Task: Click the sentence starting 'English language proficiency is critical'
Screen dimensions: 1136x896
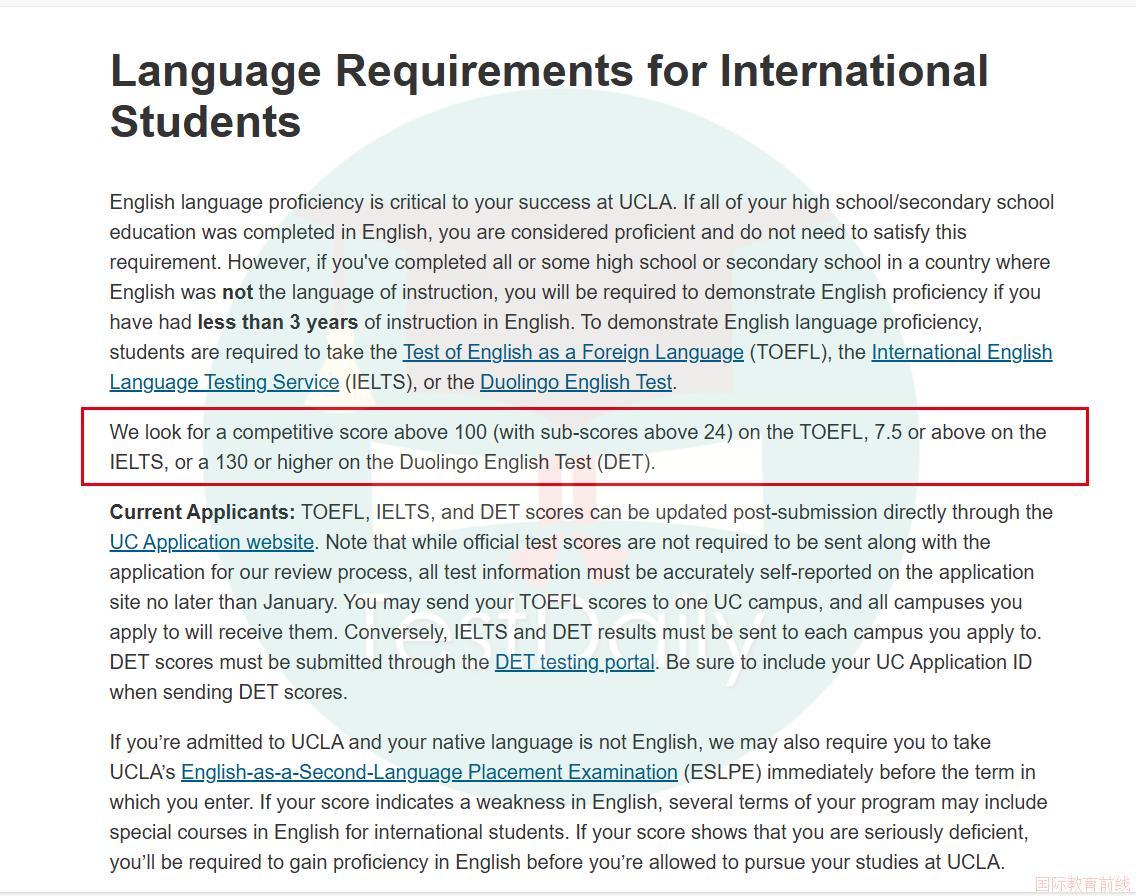Action: point(394,202)
